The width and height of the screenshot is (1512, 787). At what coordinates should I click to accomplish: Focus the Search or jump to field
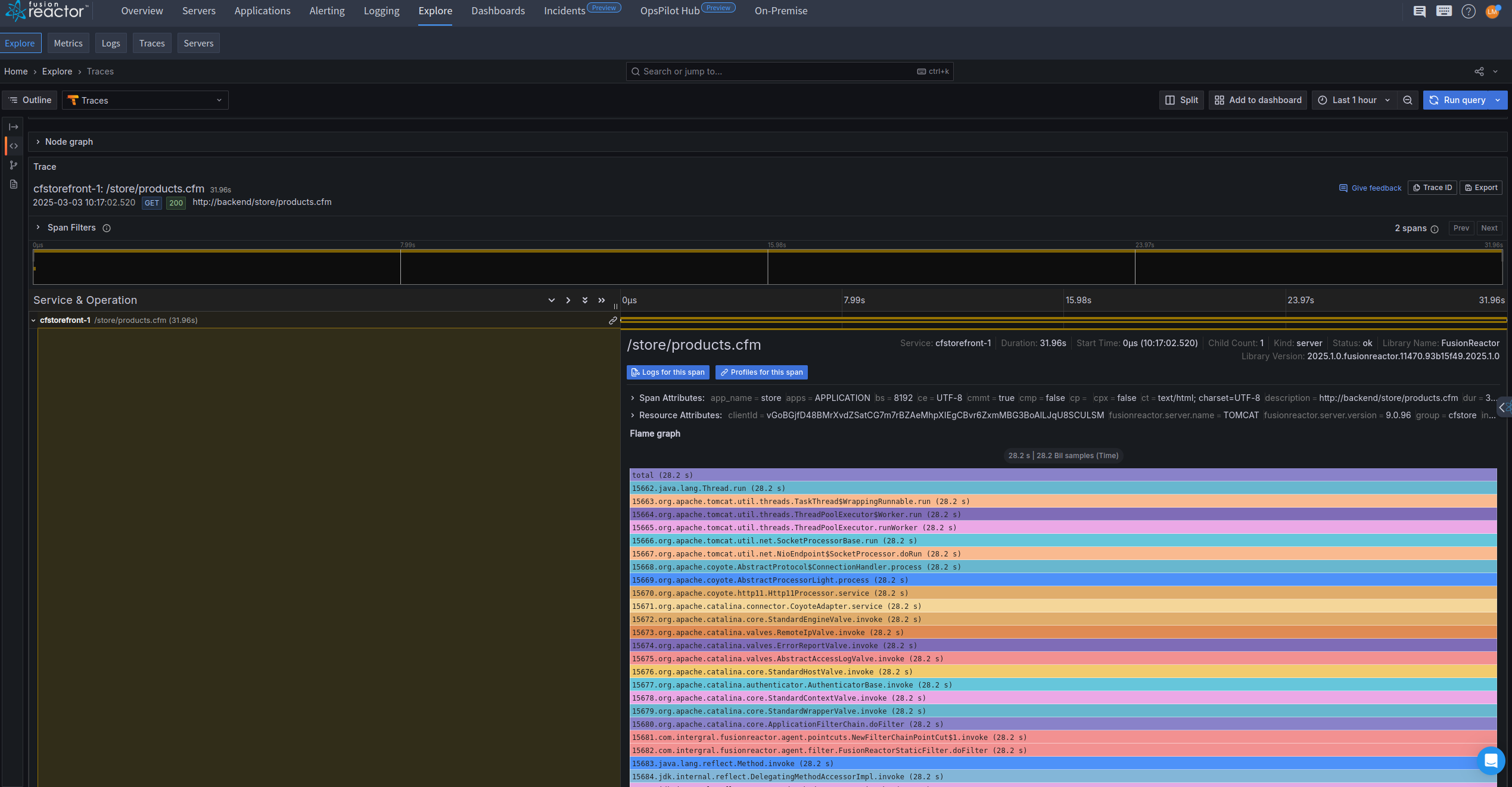point(789,71)
